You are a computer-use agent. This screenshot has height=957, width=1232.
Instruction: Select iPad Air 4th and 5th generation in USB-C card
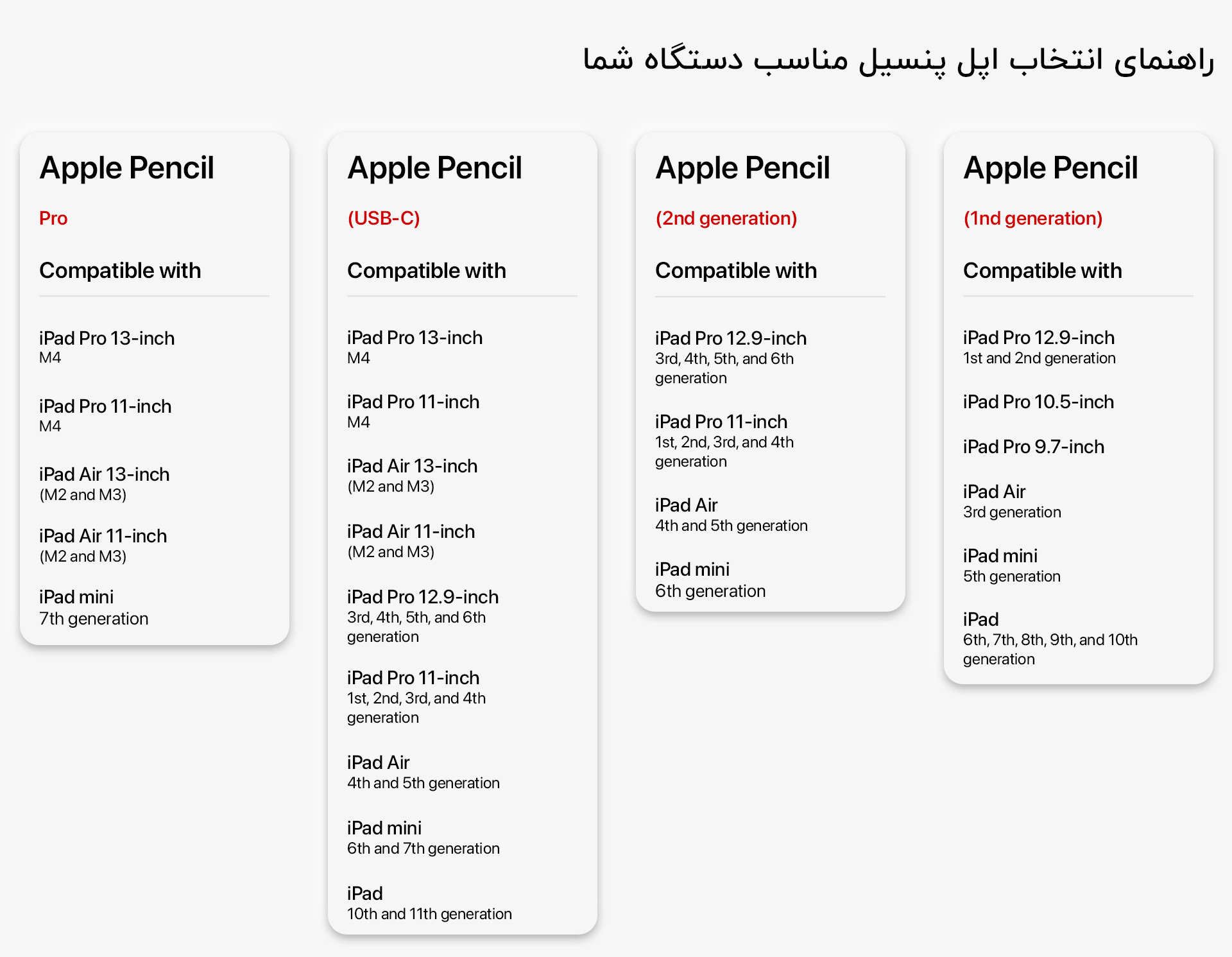pos(423,772)
